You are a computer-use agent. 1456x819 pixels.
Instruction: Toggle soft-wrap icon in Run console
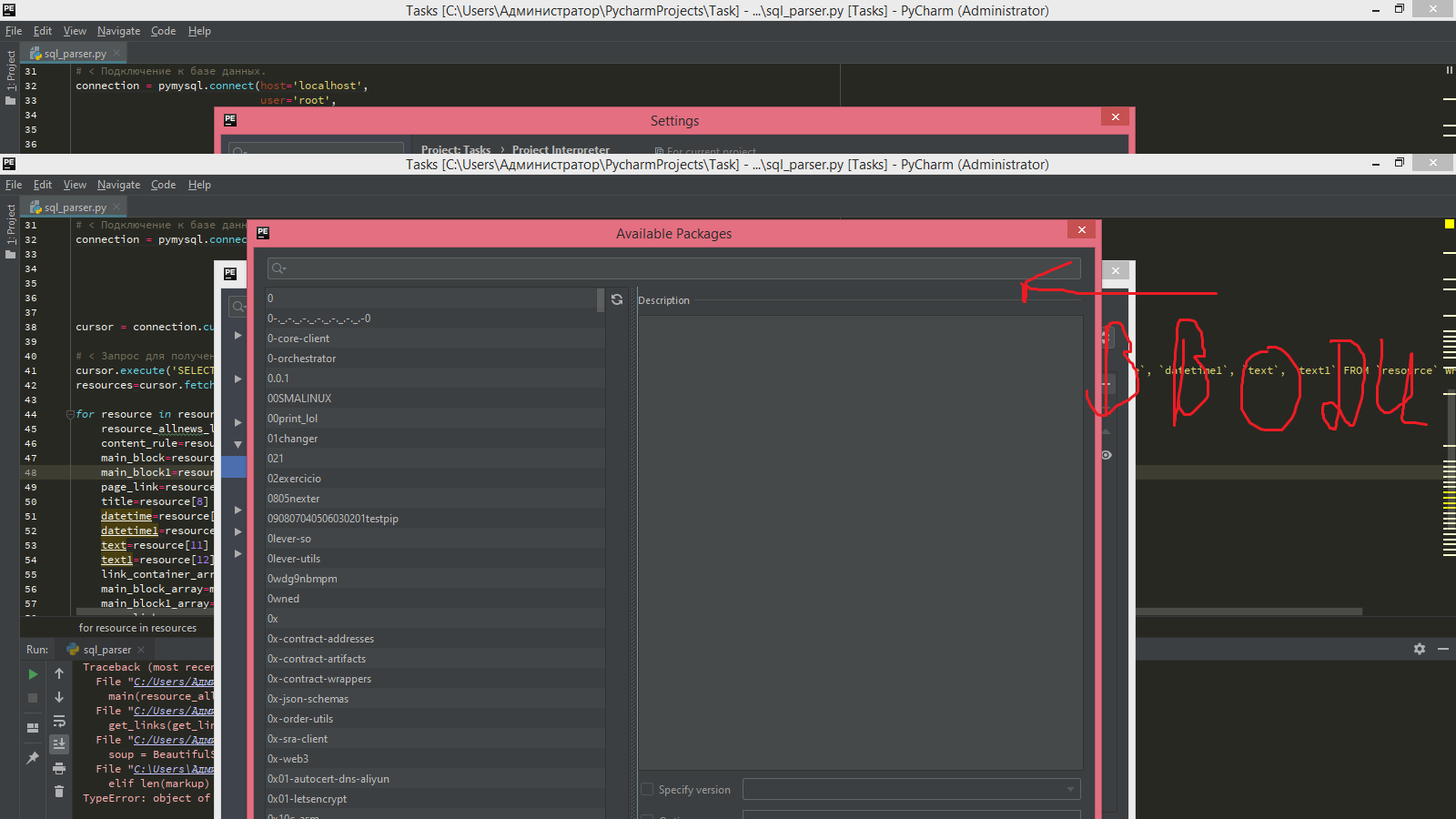pyautogui.click(x=59, y=721)
